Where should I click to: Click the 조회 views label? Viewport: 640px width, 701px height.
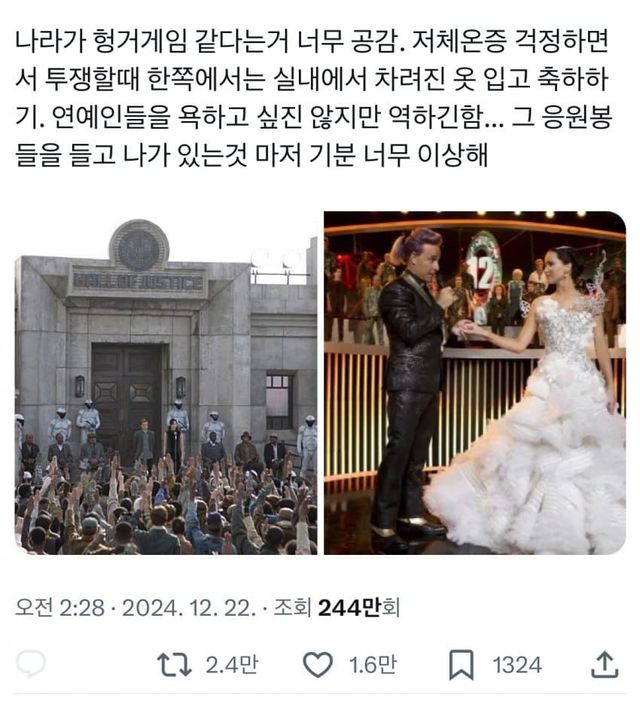click(x=292, y=608)
